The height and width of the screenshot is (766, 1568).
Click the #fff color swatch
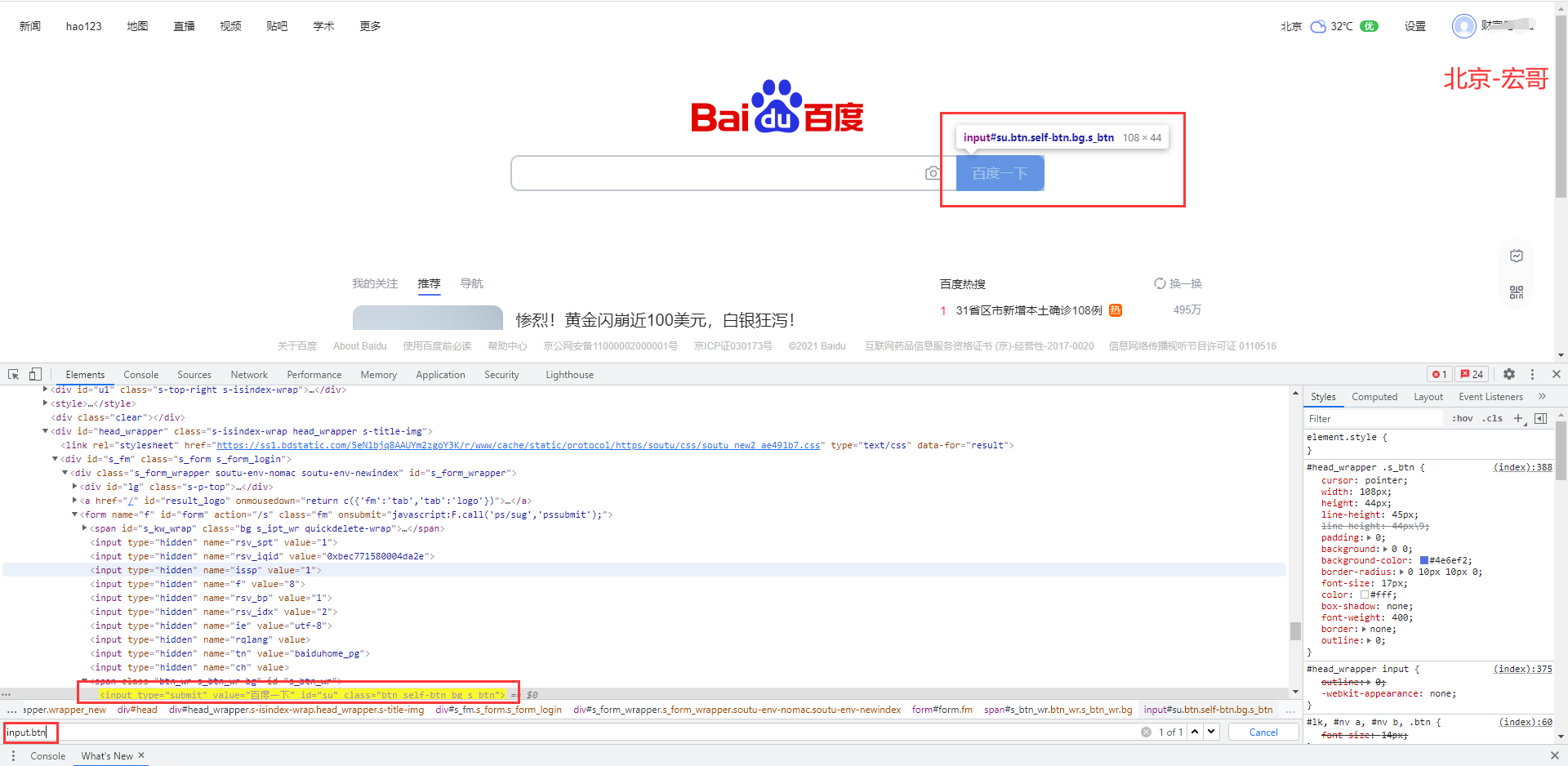[x=1365, y=595]
